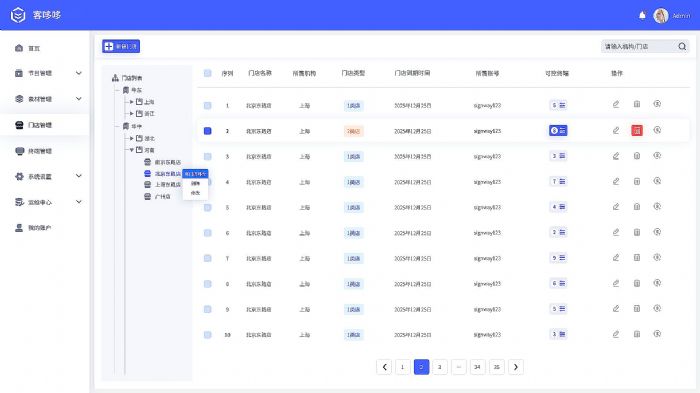Go to pagination page 3
Viewport: 700px width, 393px height.
pos(440,367)
